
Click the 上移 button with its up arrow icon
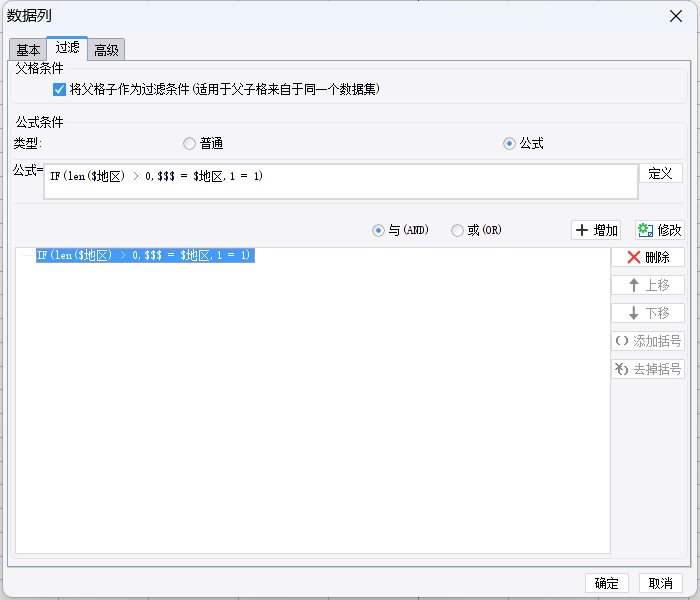[x=648, y=285]
